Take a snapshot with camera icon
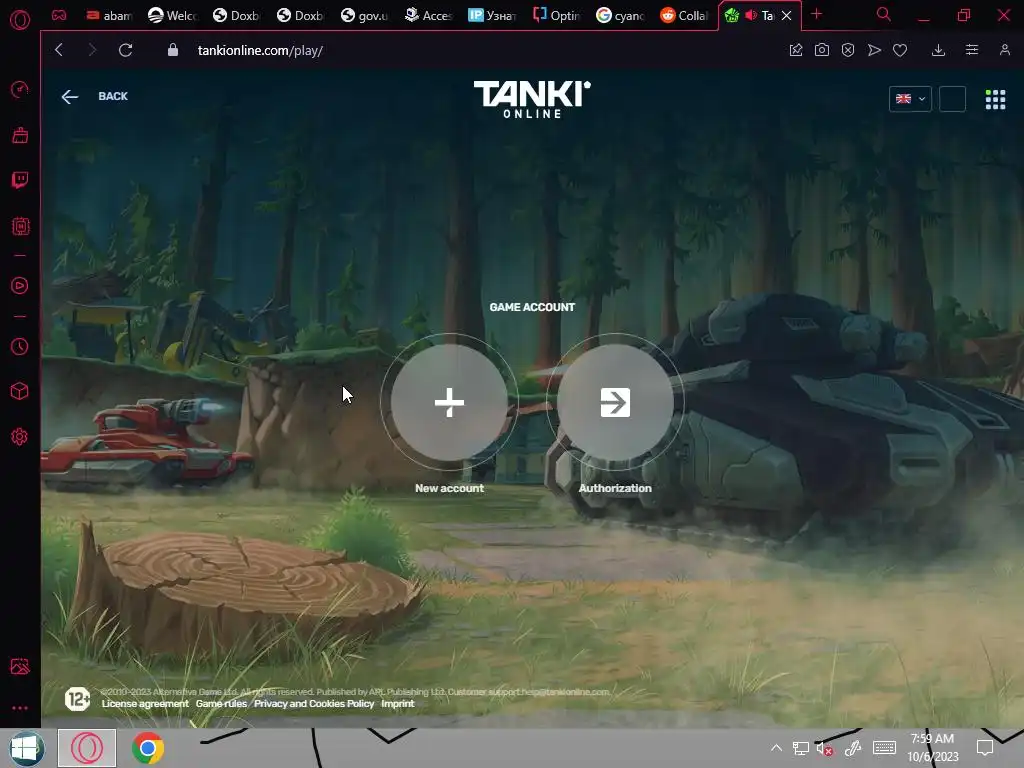 click(x=822, y=50)
